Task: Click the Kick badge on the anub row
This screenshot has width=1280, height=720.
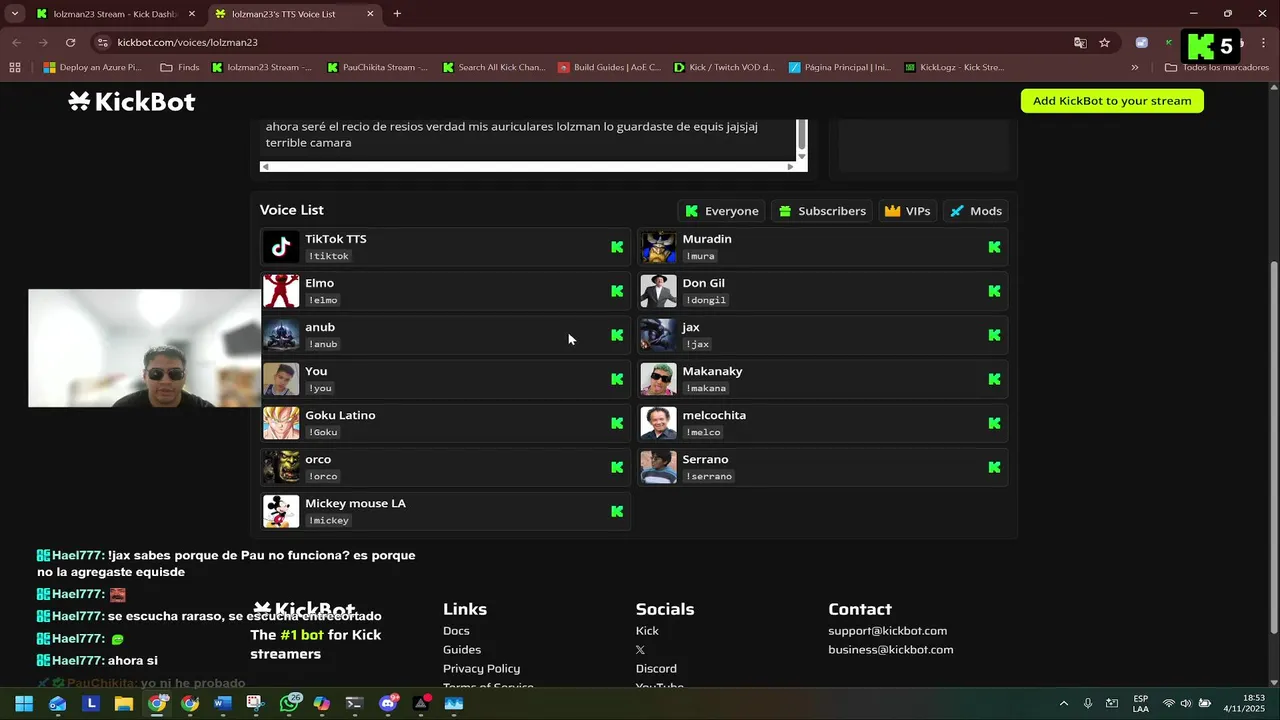Action: click(617, 335)
